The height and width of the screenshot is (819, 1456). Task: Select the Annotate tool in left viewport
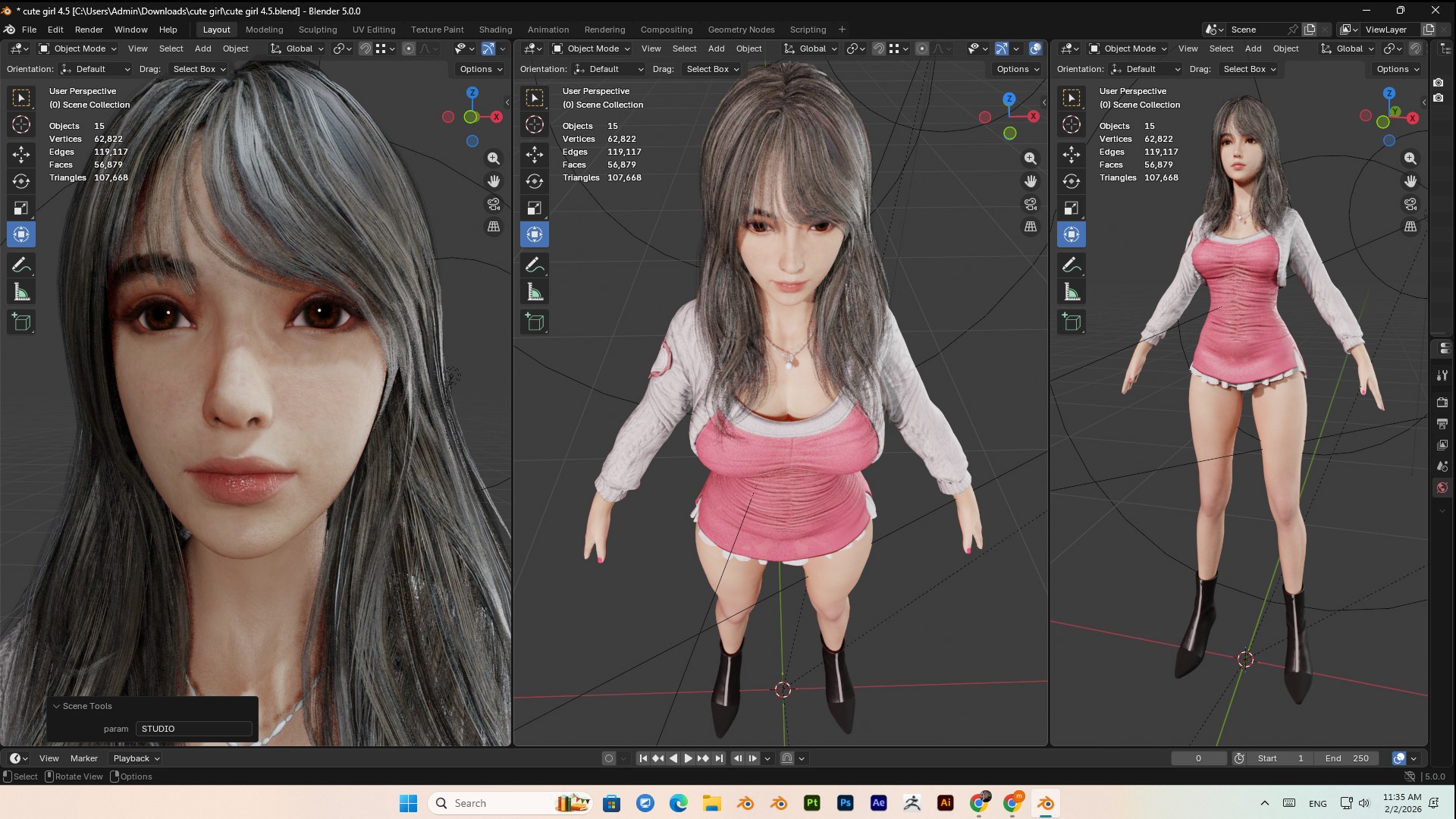pos(21,265)
